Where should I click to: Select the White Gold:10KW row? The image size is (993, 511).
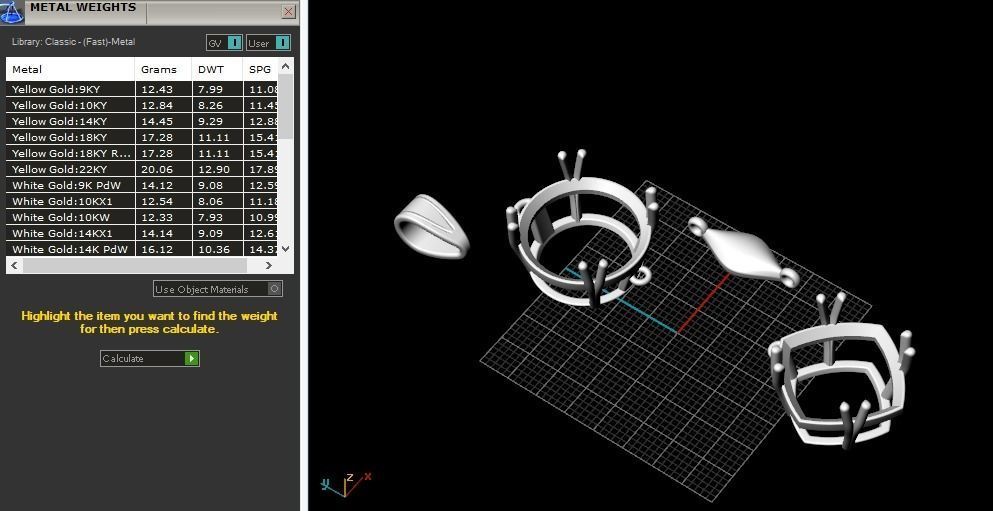pos(142,217)
